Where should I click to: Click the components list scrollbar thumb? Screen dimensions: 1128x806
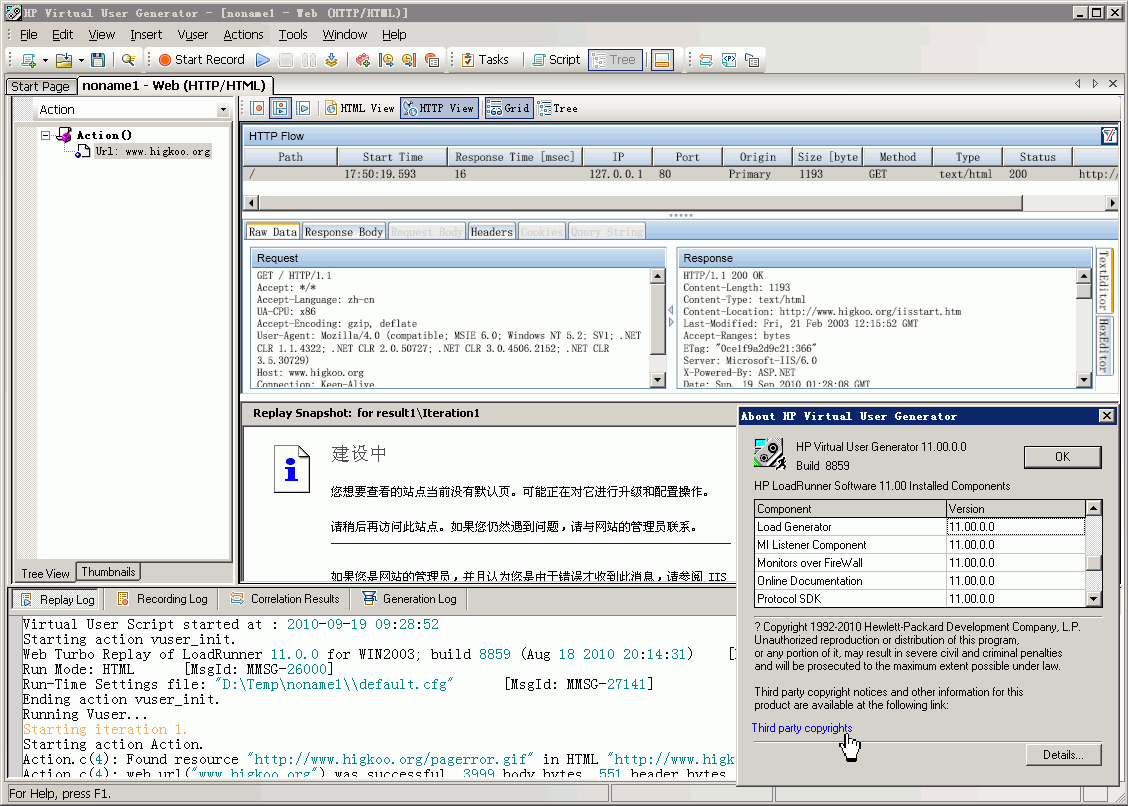click(1093, 562)
